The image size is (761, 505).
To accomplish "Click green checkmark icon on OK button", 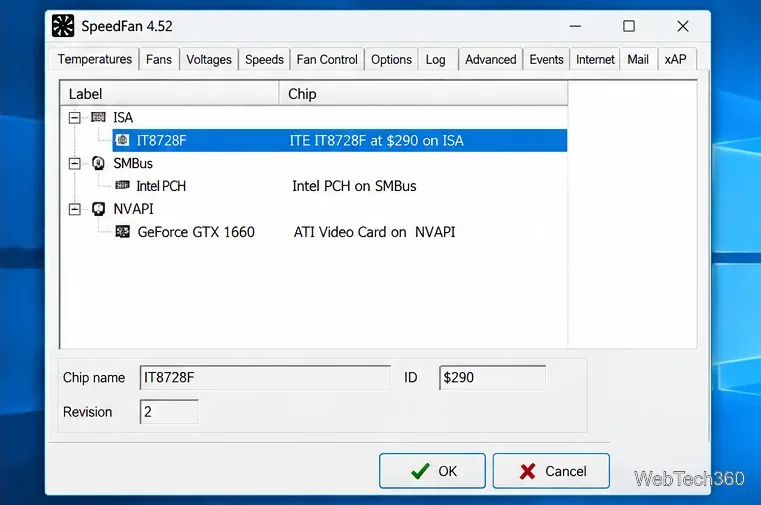I will [x=420, y=471].
